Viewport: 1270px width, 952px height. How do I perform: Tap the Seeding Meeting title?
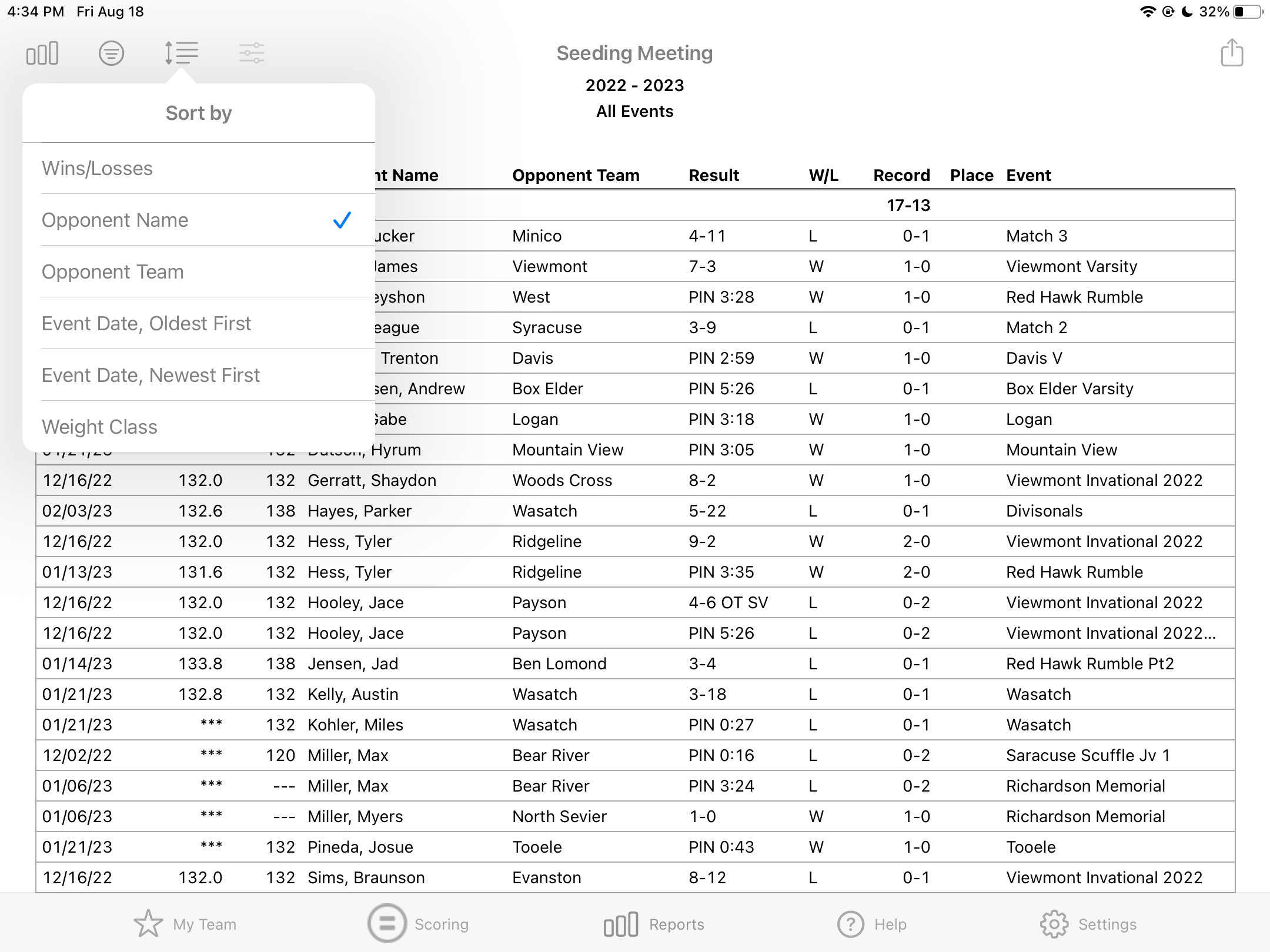[634, 53]
